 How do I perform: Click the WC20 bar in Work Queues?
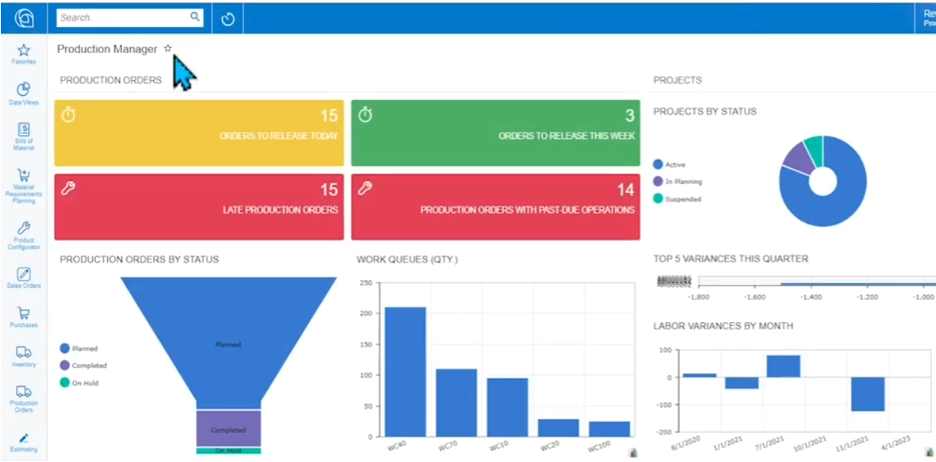(558, 427)
